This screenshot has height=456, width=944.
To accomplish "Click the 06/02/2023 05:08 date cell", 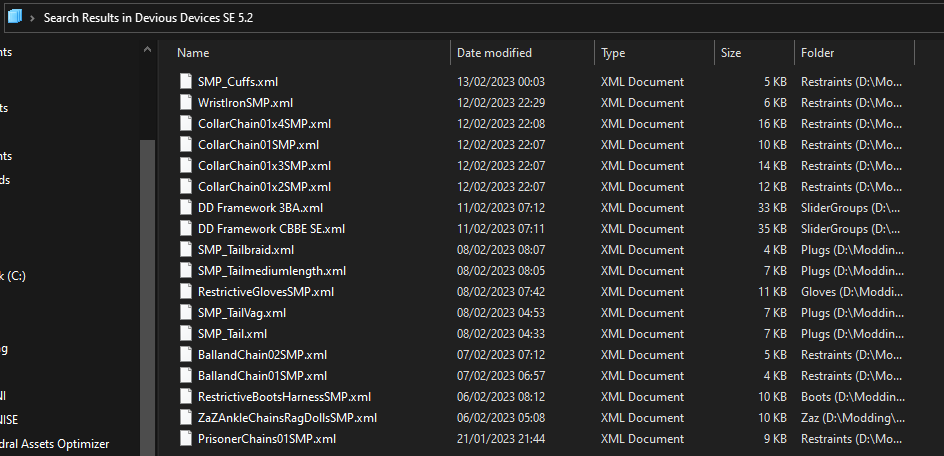I will [501, 417].
